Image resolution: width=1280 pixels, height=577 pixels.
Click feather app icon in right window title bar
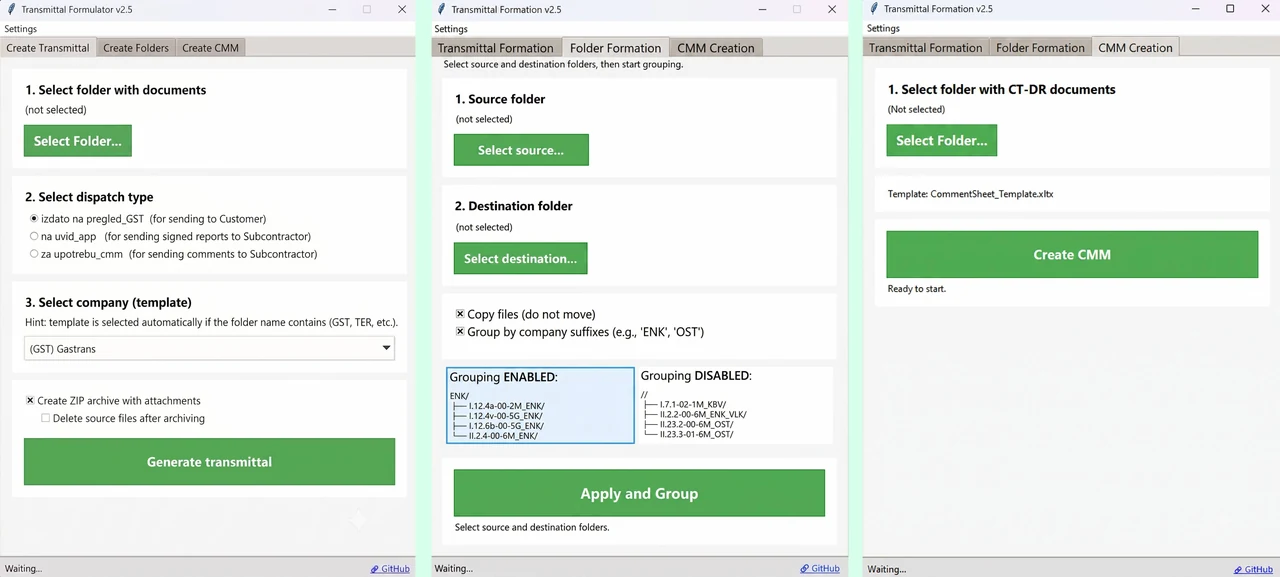pos(873,9)
